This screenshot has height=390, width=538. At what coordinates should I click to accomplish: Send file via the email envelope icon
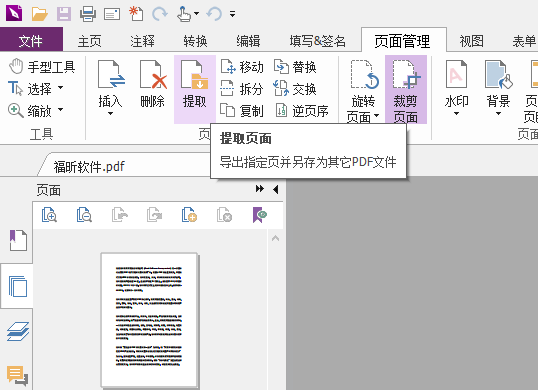click(112, 14)
